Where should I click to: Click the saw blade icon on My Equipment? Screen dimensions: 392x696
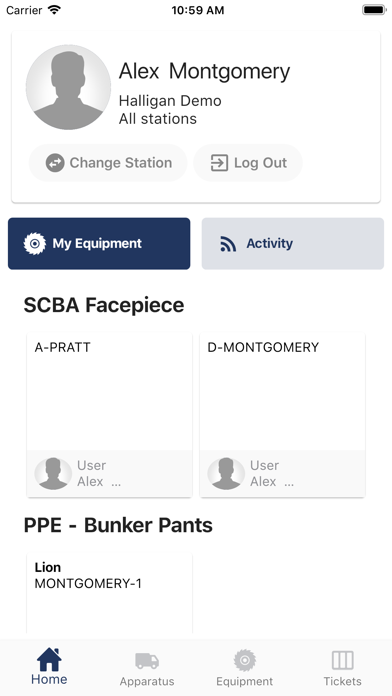tap(35, 243)
